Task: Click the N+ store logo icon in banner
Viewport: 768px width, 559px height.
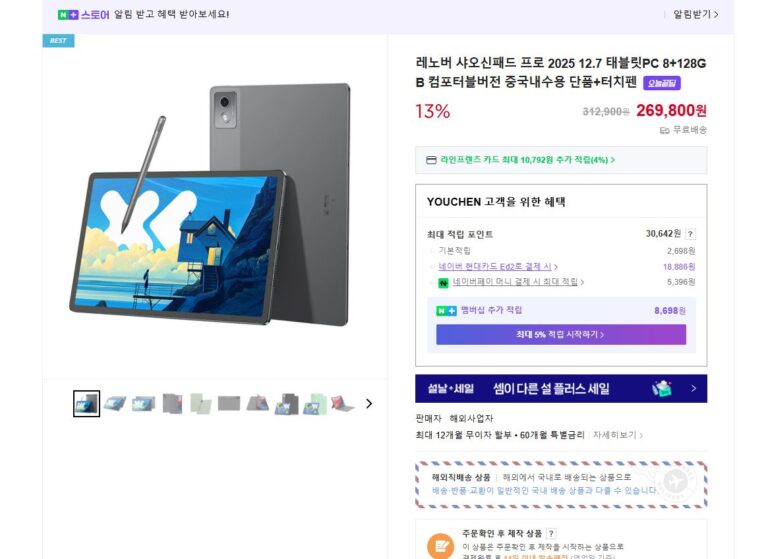Action: coord(68,15)
